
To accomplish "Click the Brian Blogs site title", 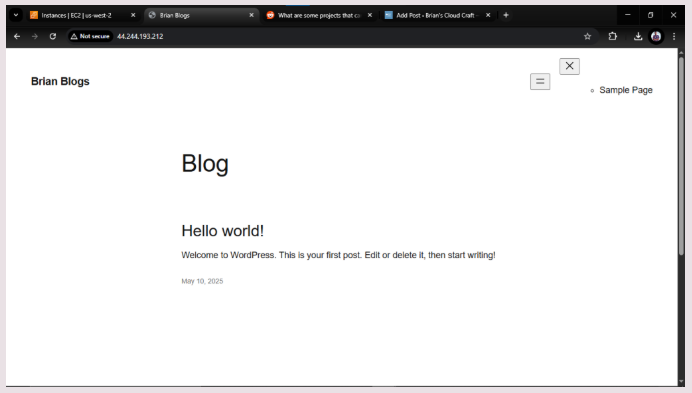I will click(x=60, y=81).
